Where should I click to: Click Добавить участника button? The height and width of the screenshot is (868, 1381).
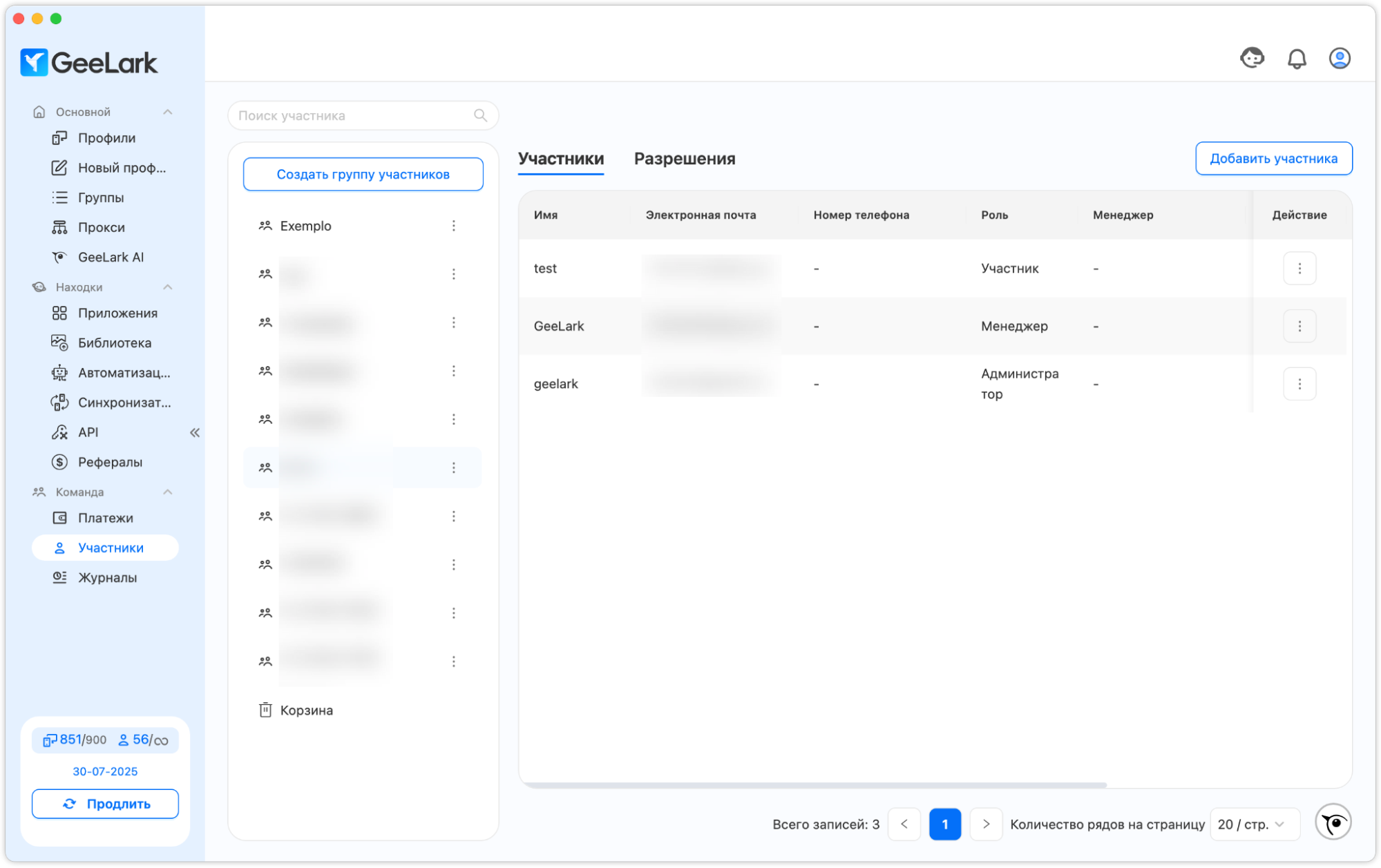[1273, 159]
